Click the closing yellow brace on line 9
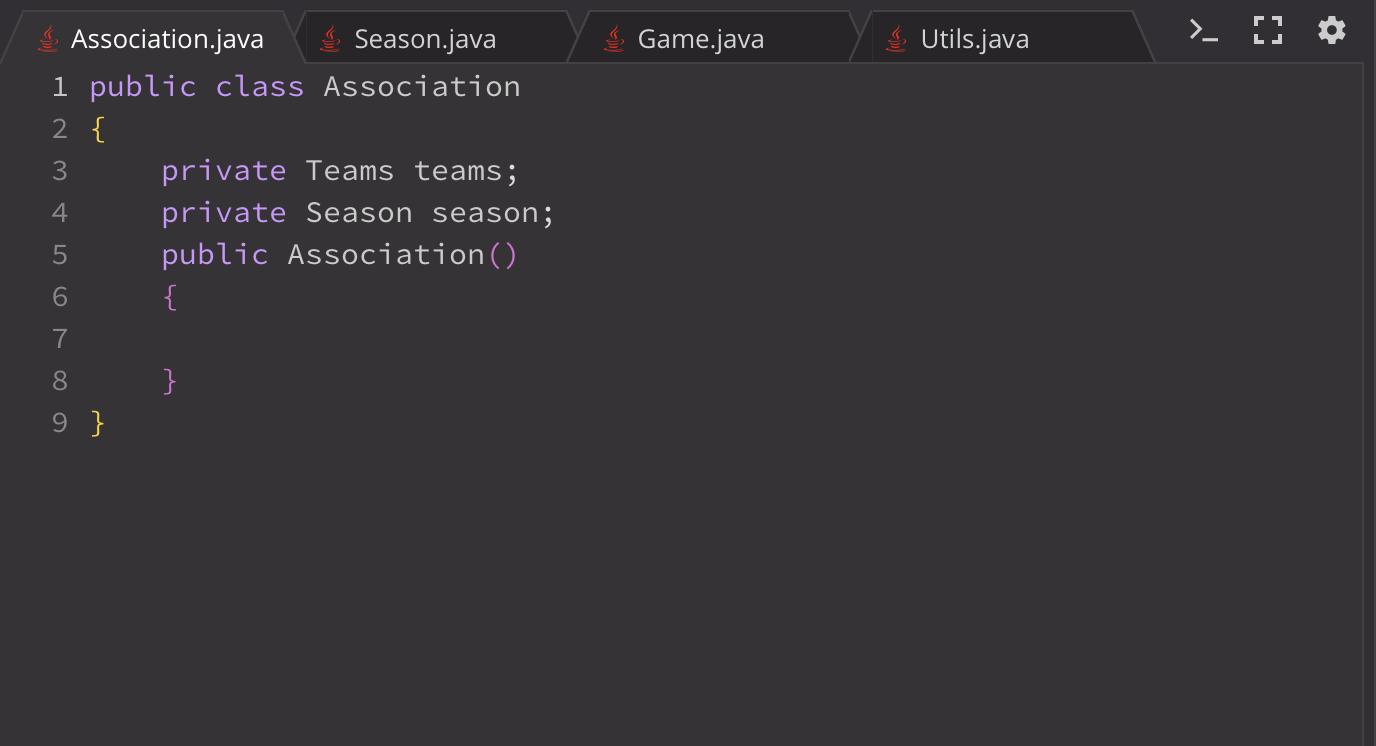 (x=97, y=423)
